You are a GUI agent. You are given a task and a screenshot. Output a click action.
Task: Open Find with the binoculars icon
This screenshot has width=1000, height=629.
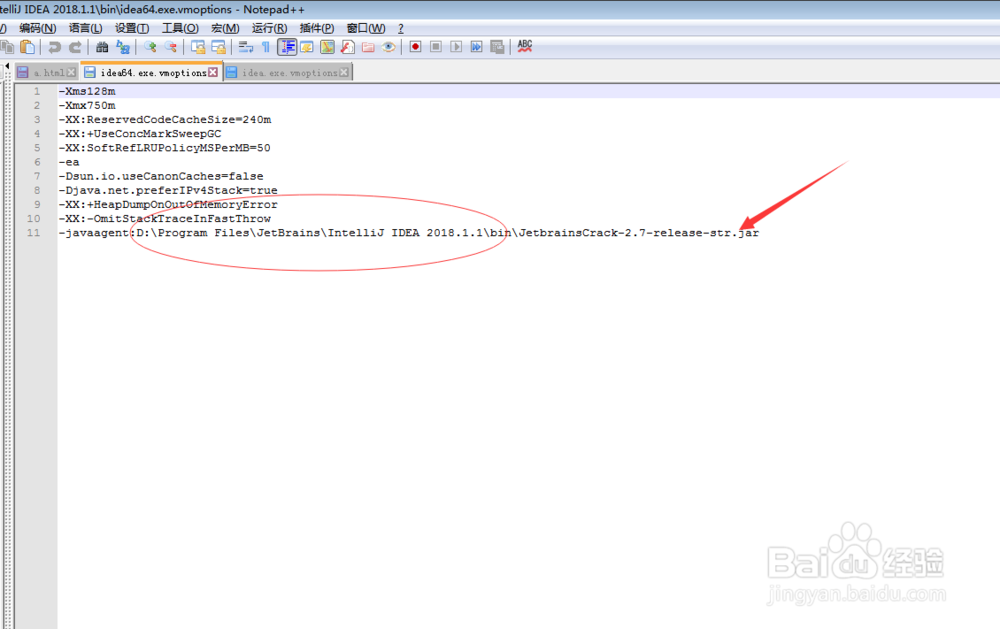tap(102, 47)
